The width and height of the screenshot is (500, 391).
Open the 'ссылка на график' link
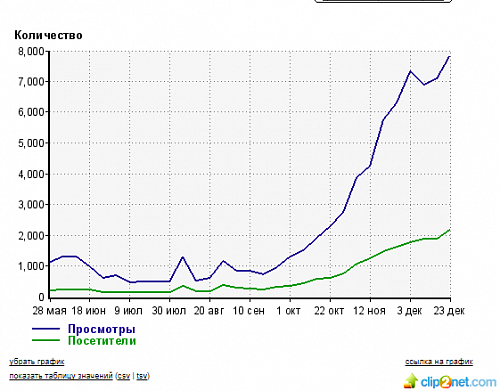tap(439, 362)
